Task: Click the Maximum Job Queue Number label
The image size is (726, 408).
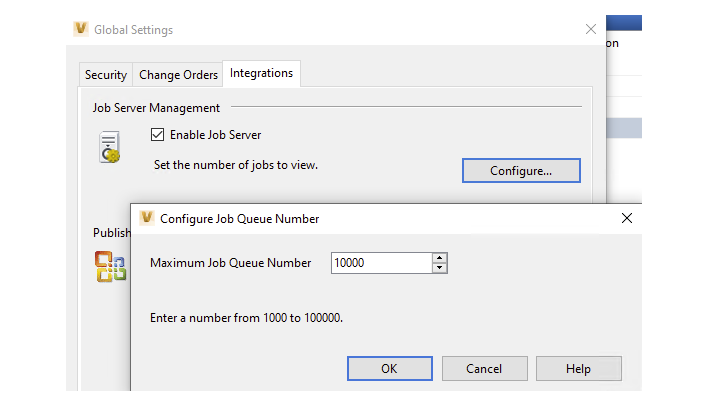Action: click(x=231, y=263)
